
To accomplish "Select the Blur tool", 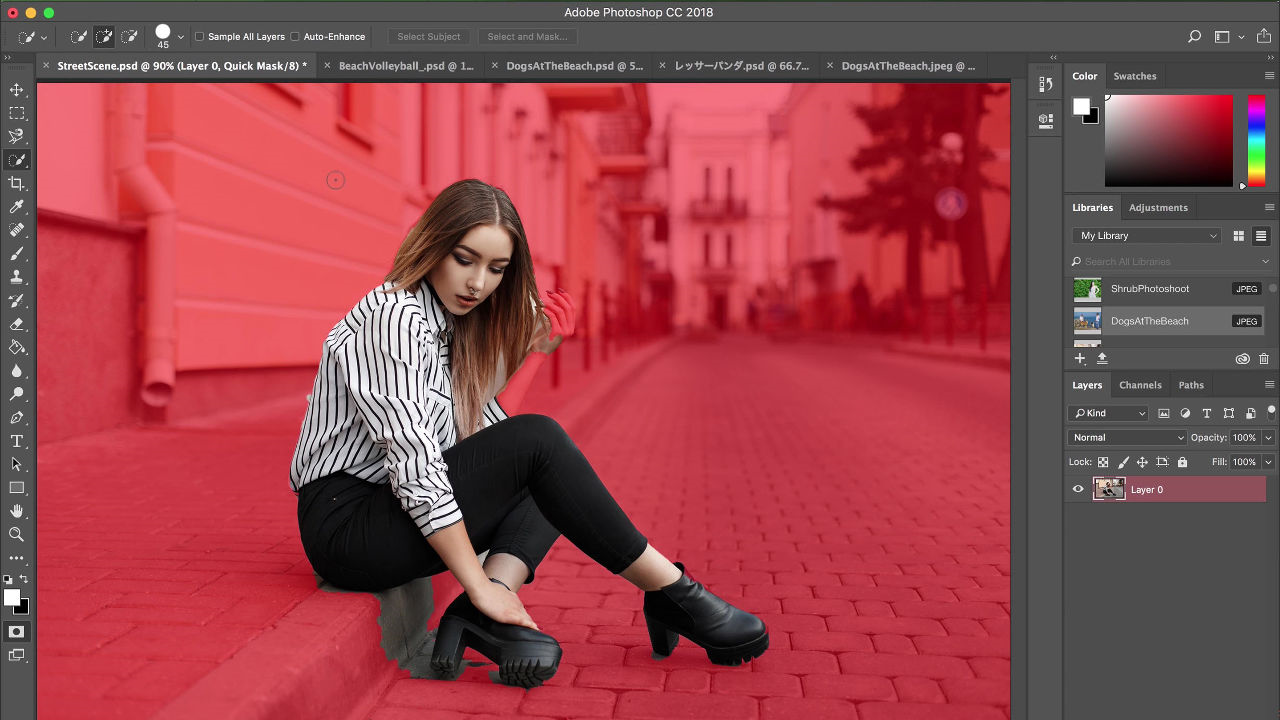I will click(17, 371).
